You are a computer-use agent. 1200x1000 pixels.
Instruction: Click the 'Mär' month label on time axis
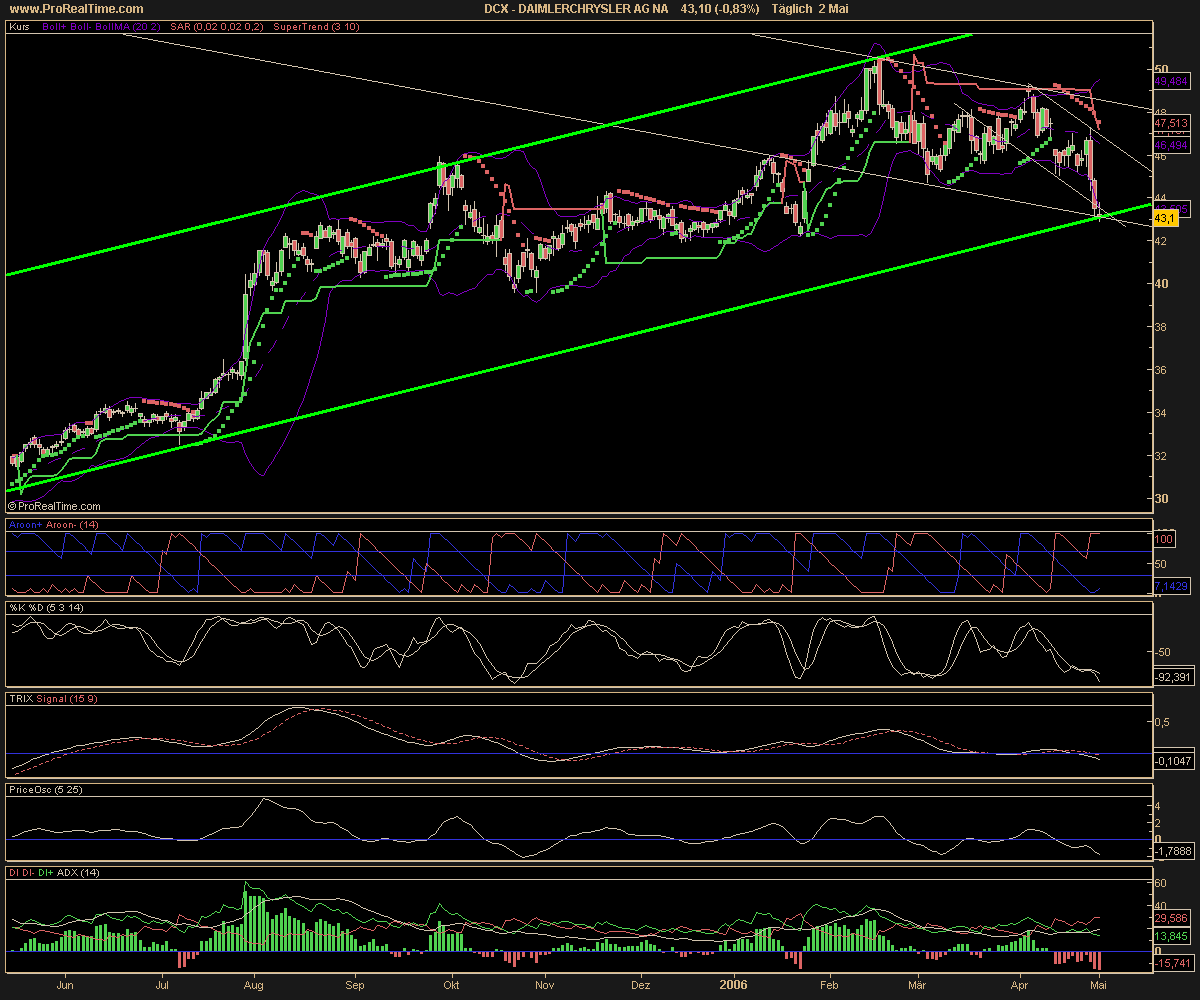(917, 986)
